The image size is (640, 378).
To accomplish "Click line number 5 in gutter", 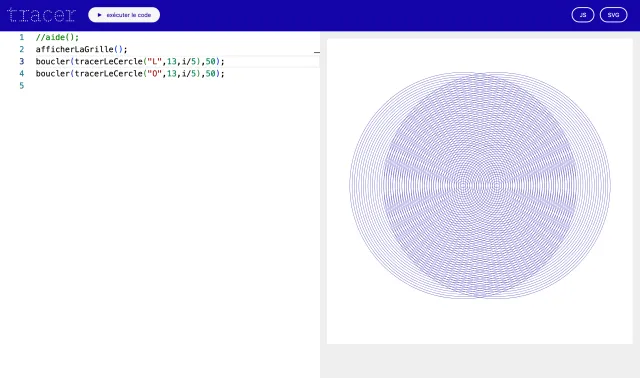I will tap(22, 86).
